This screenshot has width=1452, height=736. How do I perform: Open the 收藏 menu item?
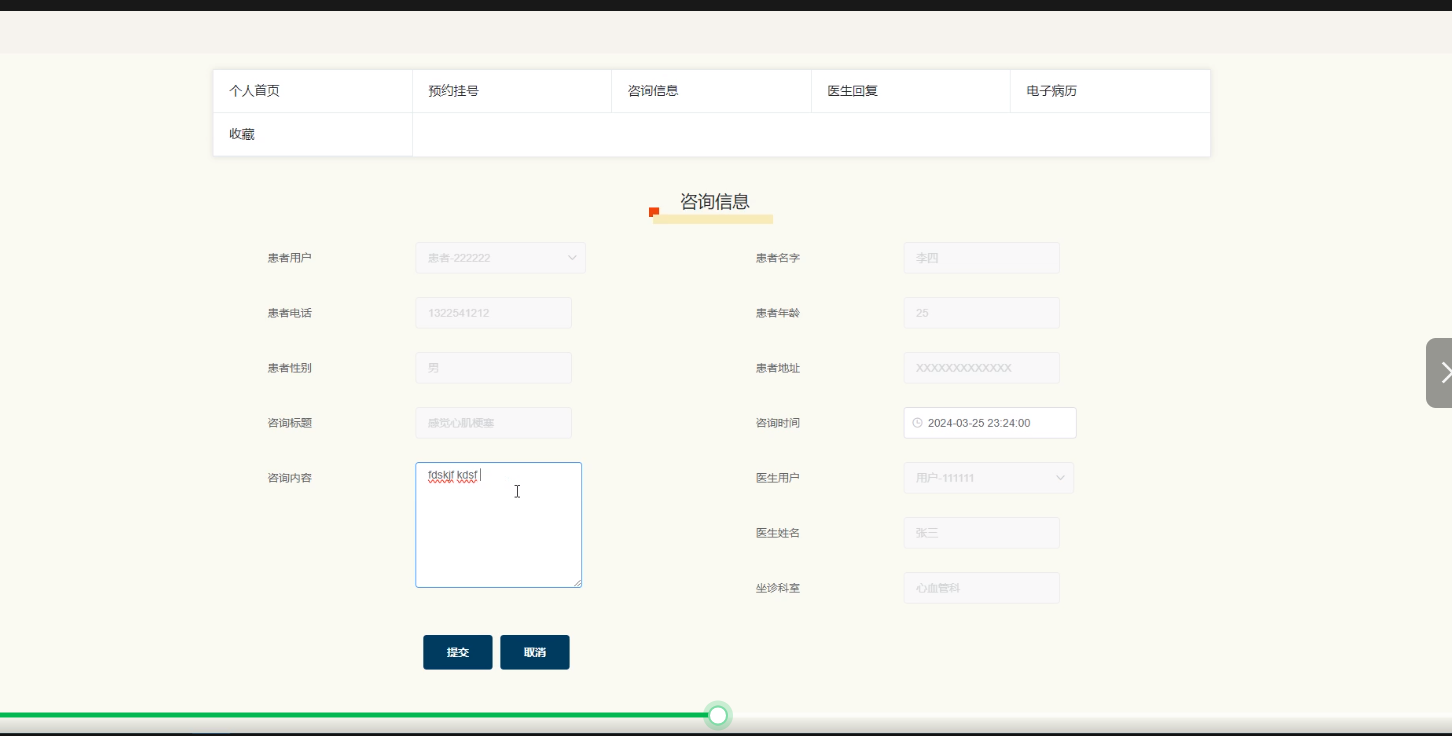313,134
